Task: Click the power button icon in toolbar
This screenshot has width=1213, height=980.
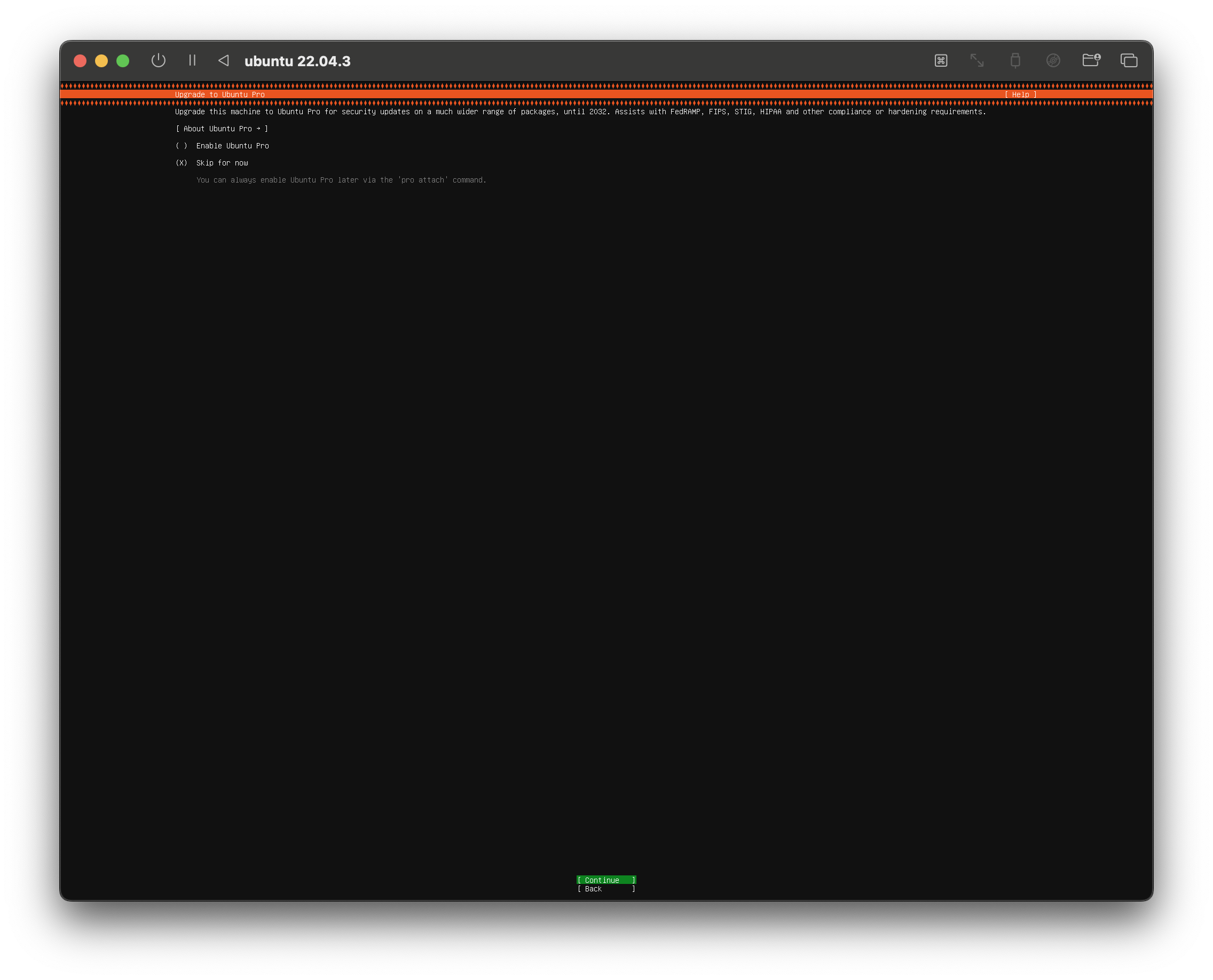Action: [158, 60]
